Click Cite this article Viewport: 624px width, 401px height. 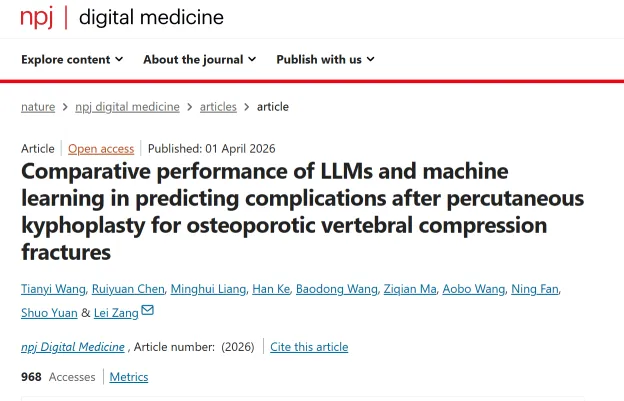(309, 347)
